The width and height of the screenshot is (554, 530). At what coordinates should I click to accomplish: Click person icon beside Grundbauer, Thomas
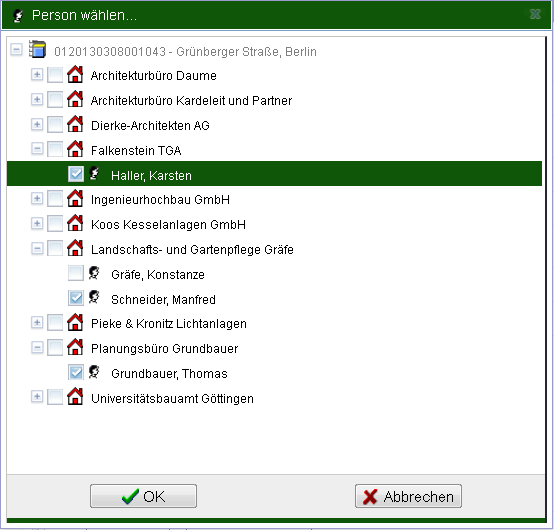tap(94, 372)
